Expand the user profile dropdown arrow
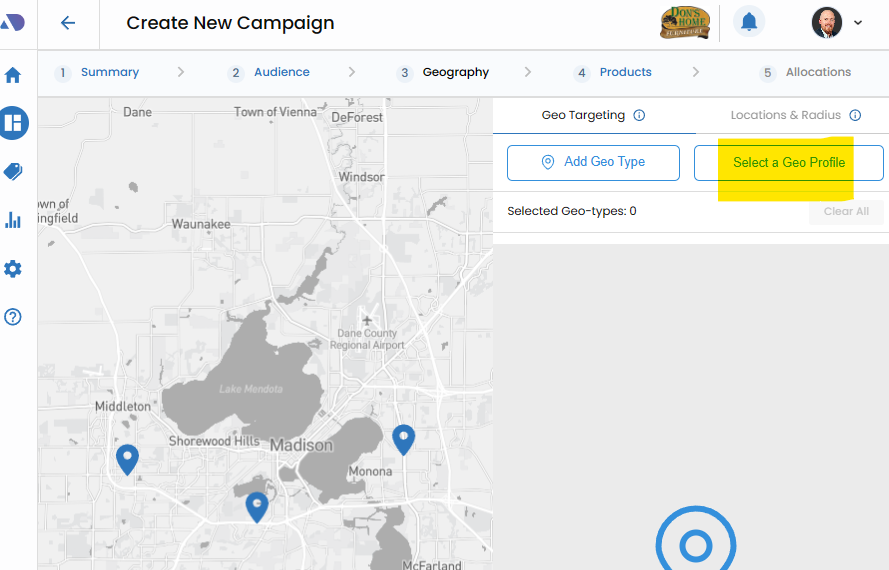Image resolution: width=889 pixels, height=570 pixels. tap(858, 23)
